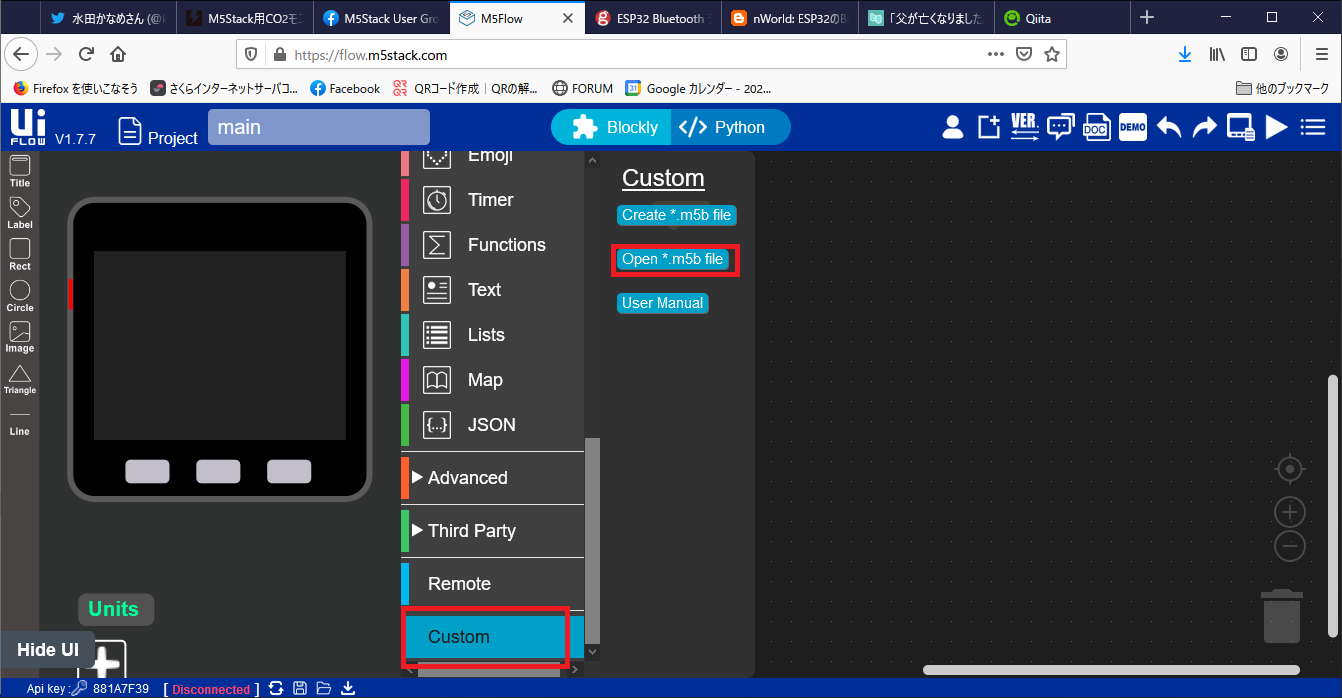Viewport: 1342px width, 698px height.
Task: Click 'Create *.m5b file' button
Action: tap(676, 215)
